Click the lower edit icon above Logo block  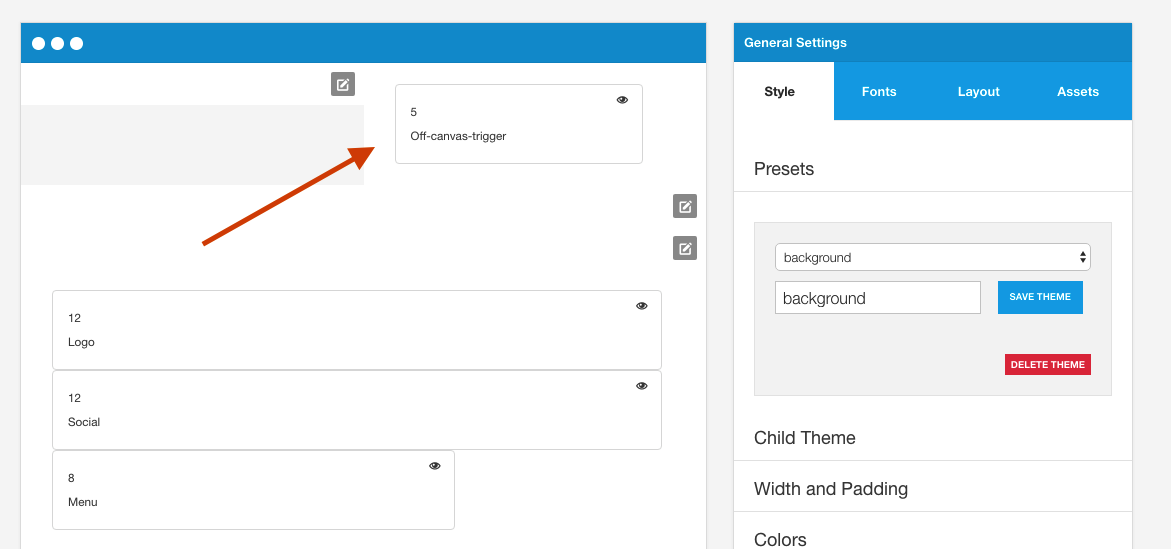click(685, 248)
